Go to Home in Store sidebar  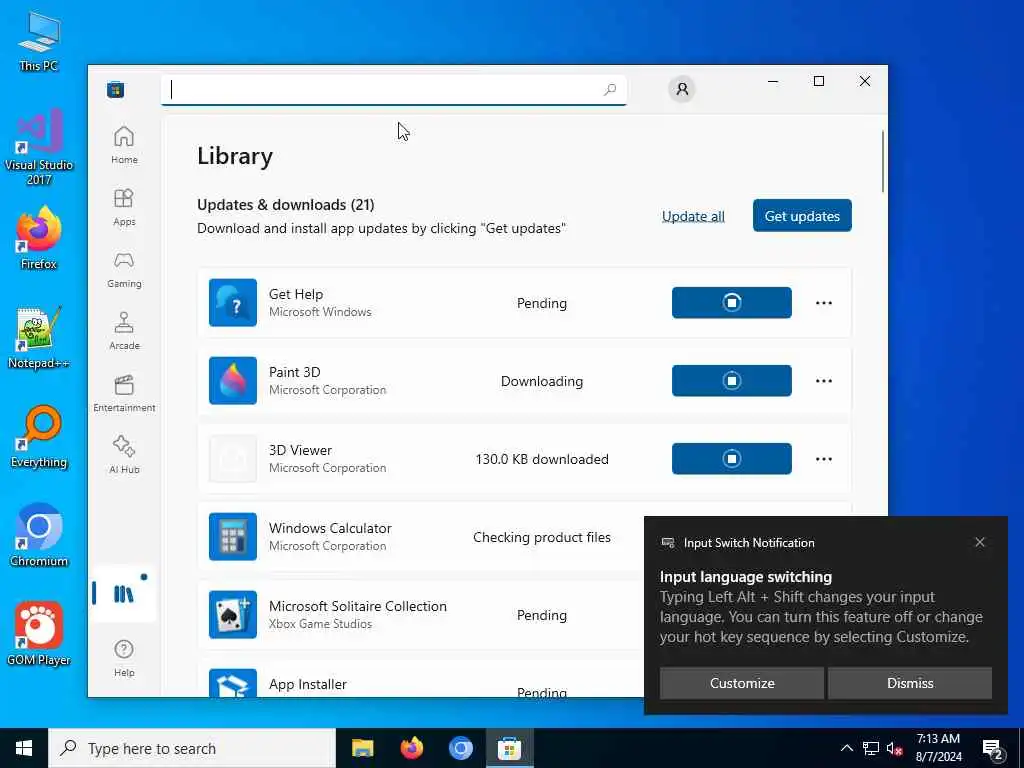124,145
